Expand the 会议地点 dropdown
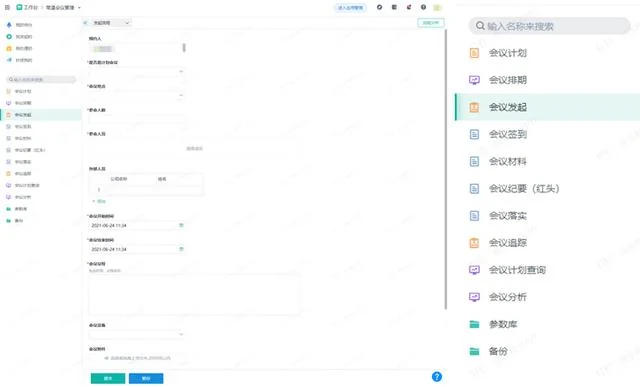The width and height of the screenshot is (640, 387). 137,95
